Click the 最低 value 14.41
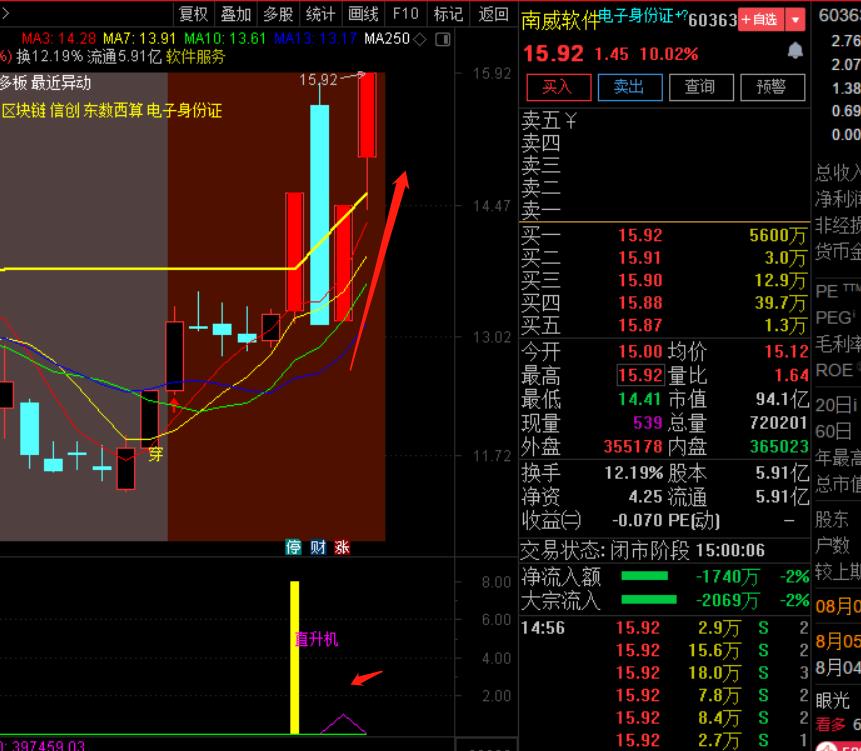This screenshot has height=751, width=861. (640, 399)
